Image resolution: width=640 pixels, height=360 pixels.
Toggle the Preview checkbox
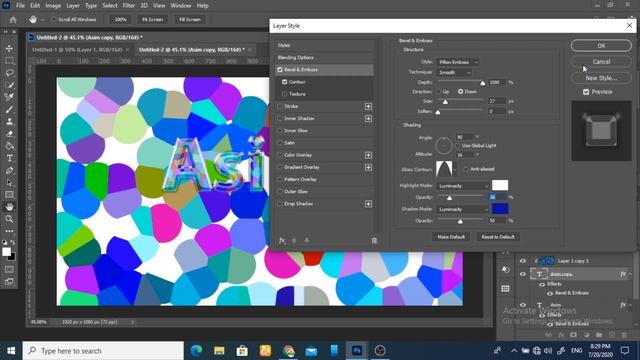click(x=586, y=92)
